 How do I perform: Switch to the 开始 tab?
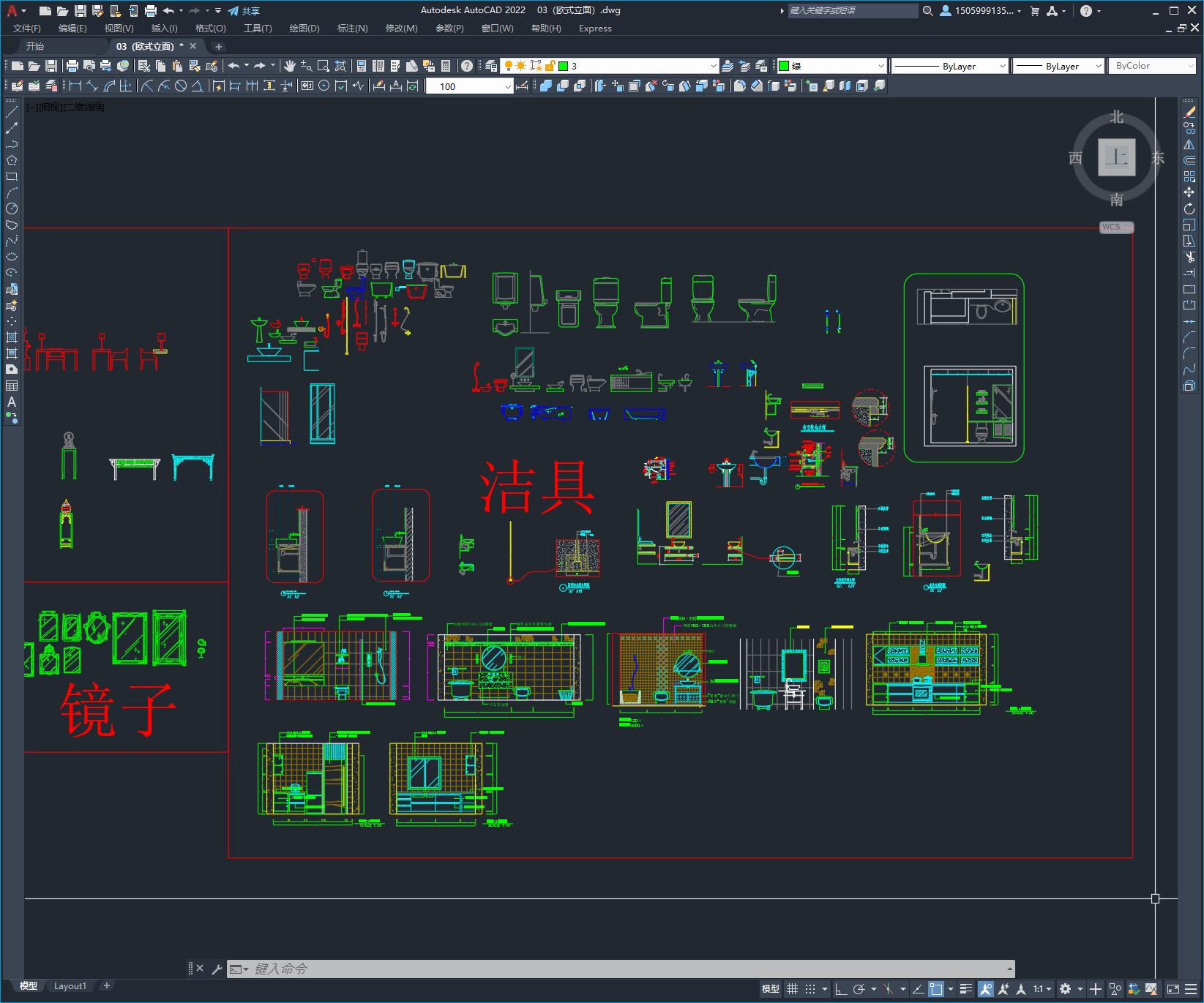coord(35,46)
